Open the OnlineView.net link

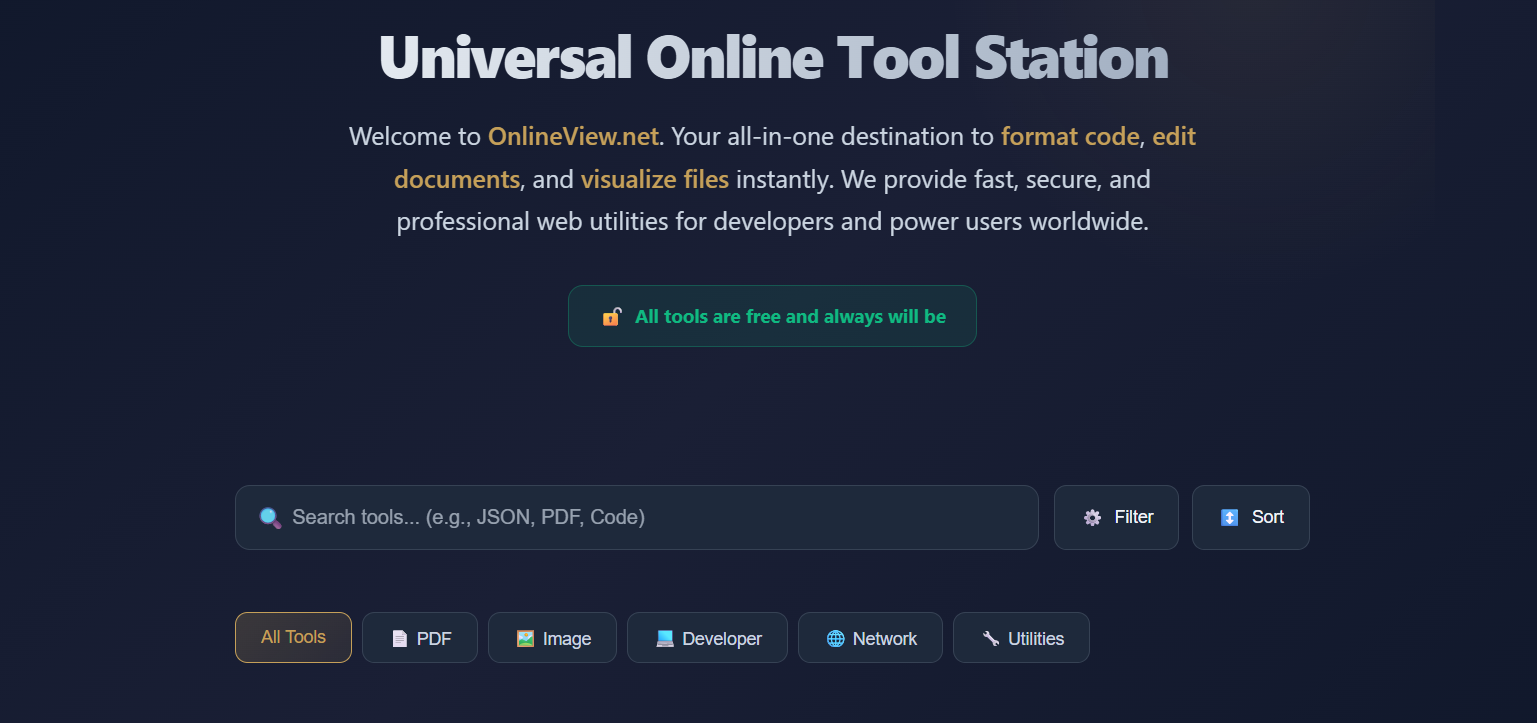point(573,136)
